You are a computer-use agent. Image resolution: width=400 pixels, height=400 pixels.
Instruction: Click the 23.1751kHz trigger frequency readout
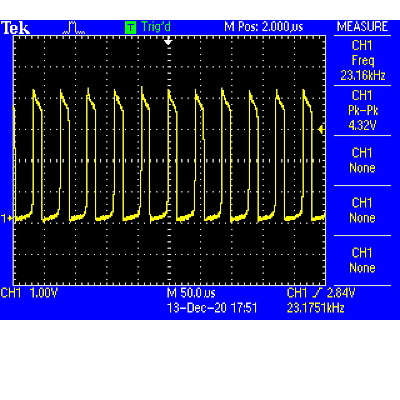[x=315, y=308]
